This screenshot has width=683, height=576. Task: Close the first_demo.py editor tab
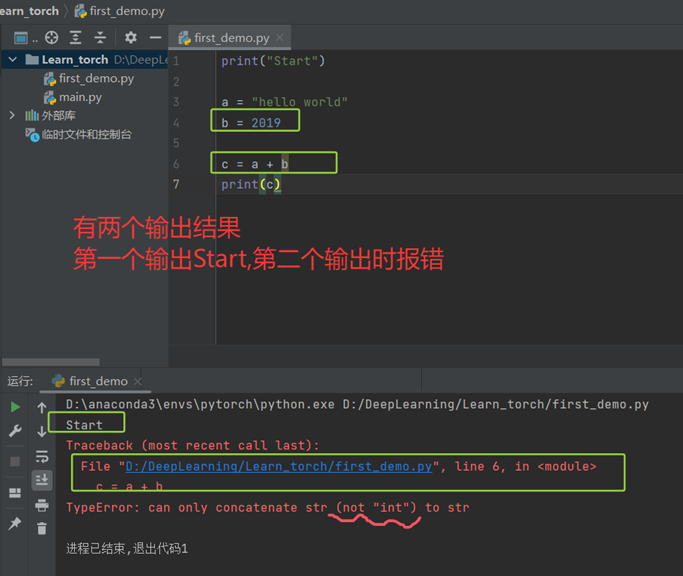[x=280, y=38]
